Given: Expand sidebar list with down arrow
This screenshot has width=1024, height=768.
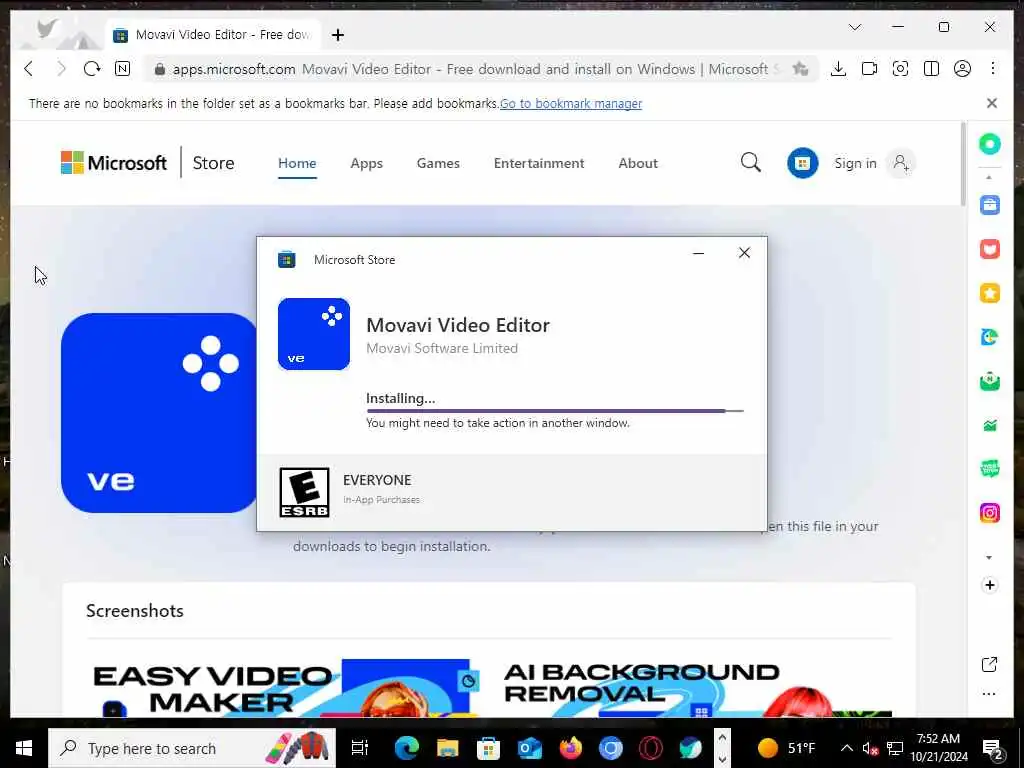Looking at the screenshot, I should (989, 557).
